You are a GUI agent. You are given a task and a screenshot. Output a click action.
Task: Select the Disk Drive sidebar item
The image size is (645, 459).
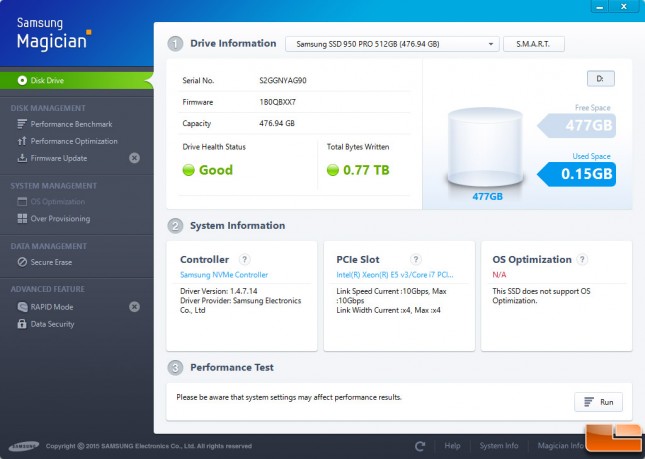77,81
